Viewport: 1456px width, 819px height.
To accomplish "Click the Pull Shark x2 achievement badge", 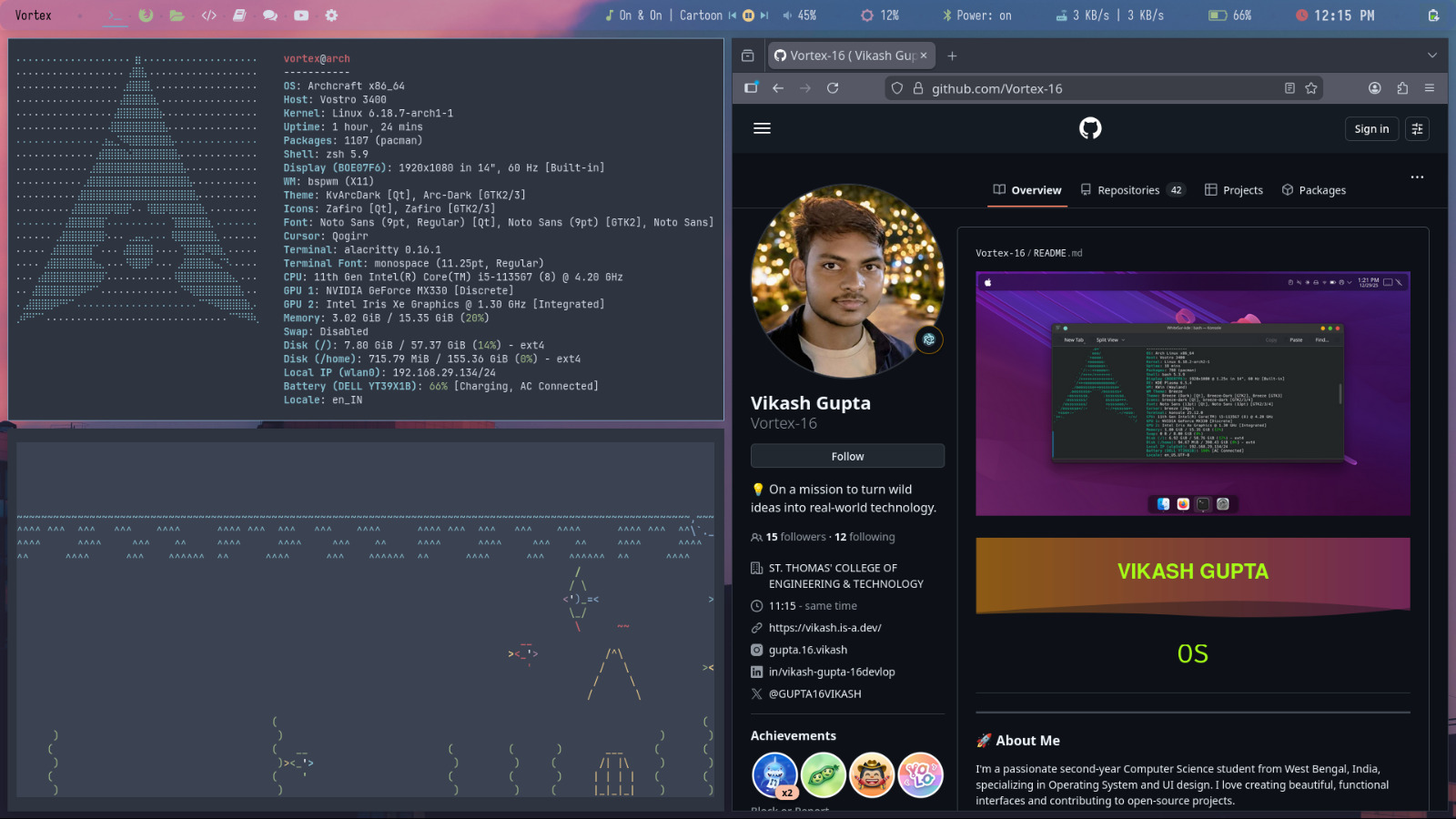I will (775, 775).
